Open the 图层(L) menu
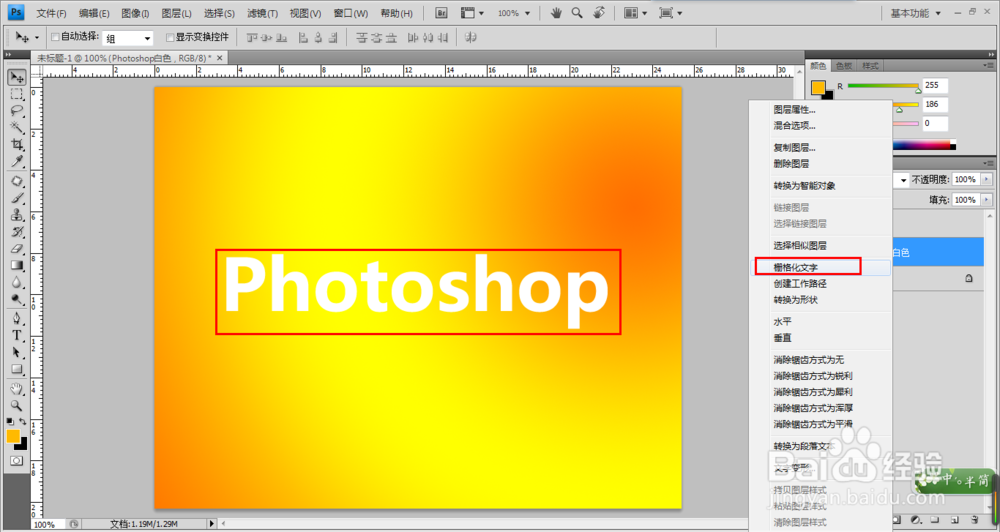 tap(177, 13)
